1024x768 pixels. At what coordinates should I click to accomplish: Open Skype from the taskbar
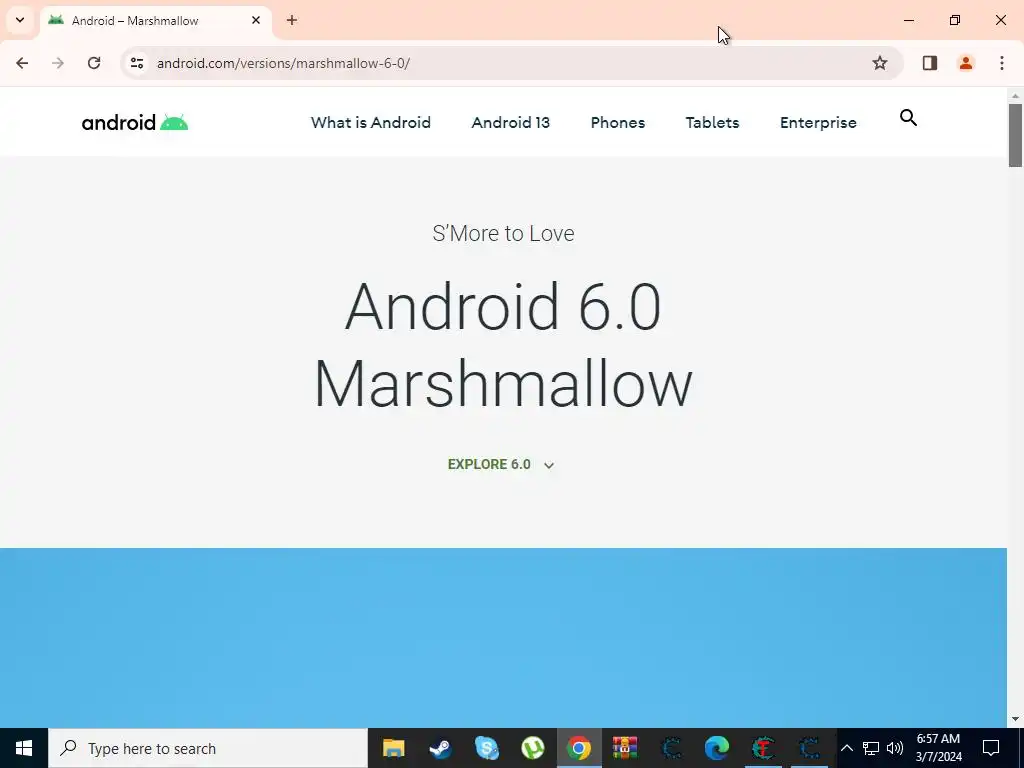click(487, 748)
